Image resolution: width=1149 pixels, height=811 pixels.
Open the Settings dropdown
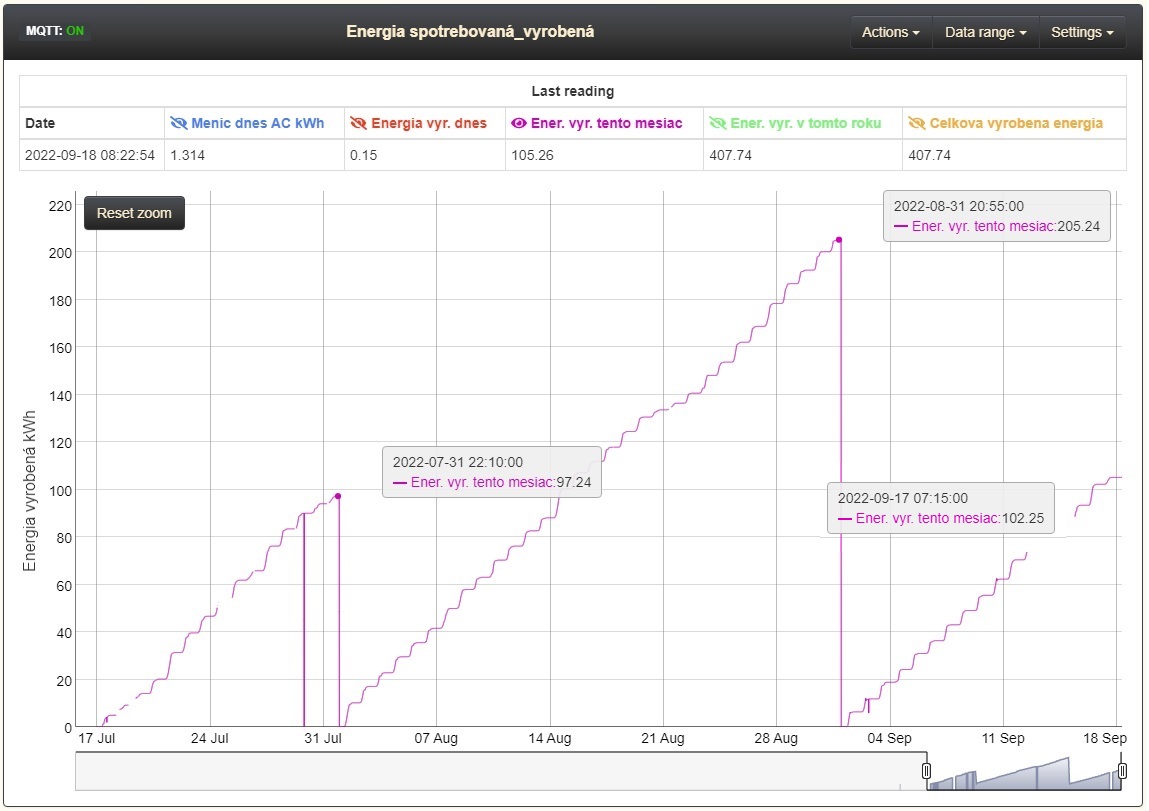point(1081,32)
